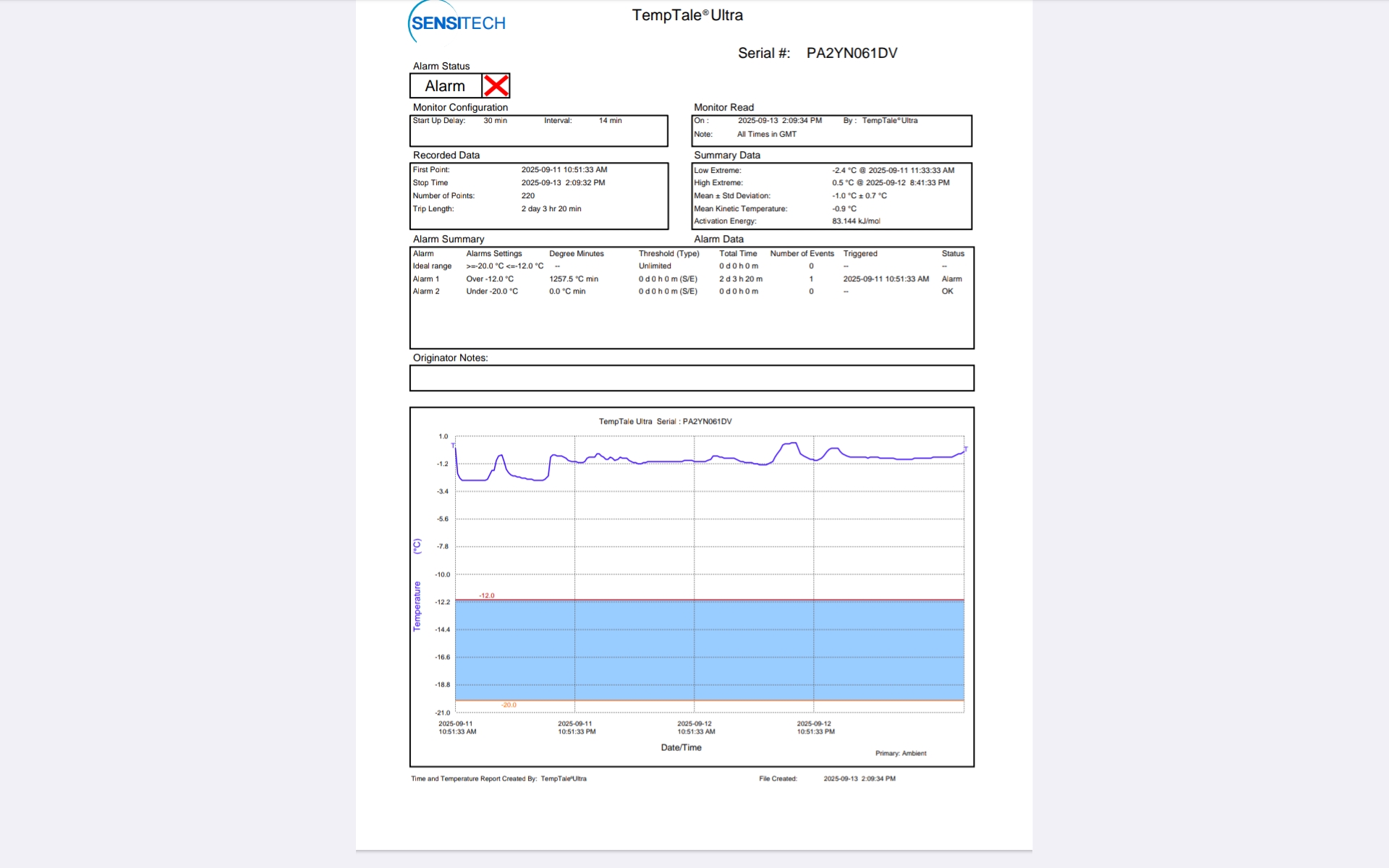The height and width of the screenshot is (868, 1389).
Task: Click the Date/Time axis label
Action: 681,747
